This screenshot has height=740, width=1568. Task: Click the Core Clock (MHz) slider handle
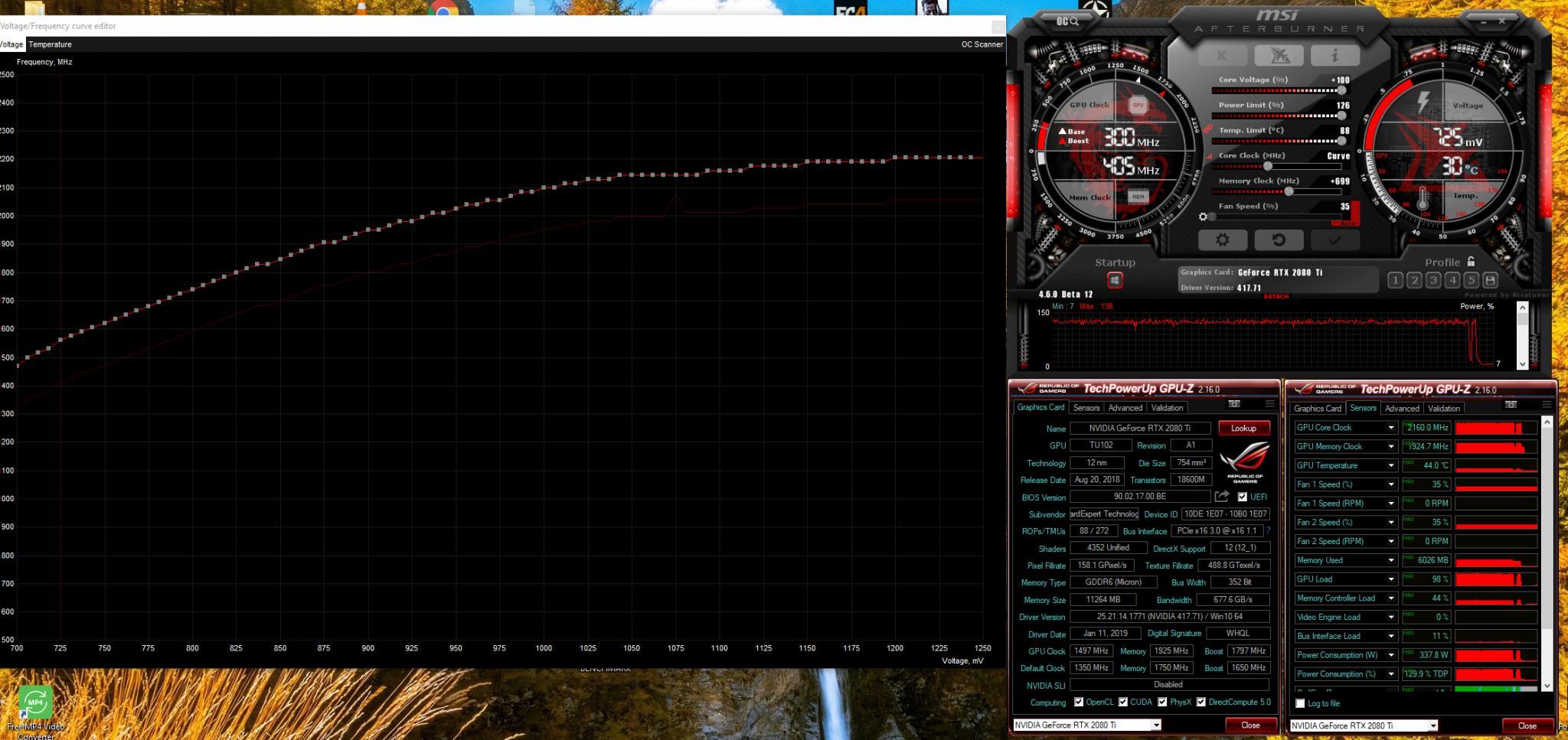click(1268, 166)
